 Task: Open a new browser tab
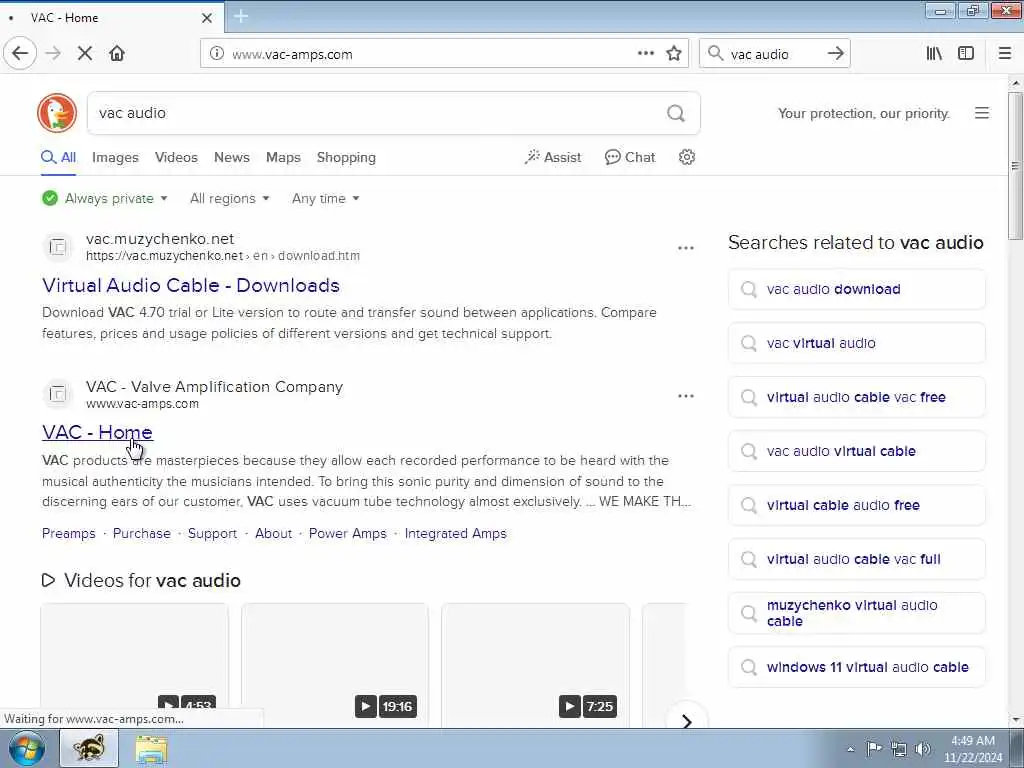[x=241, y=17]
